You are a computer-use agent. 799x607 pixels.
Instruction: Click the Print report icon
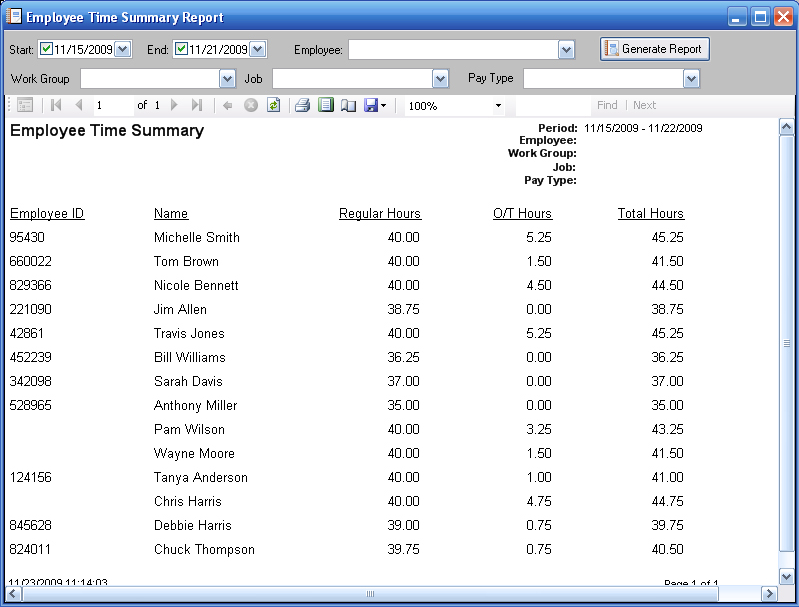[302, 105]
